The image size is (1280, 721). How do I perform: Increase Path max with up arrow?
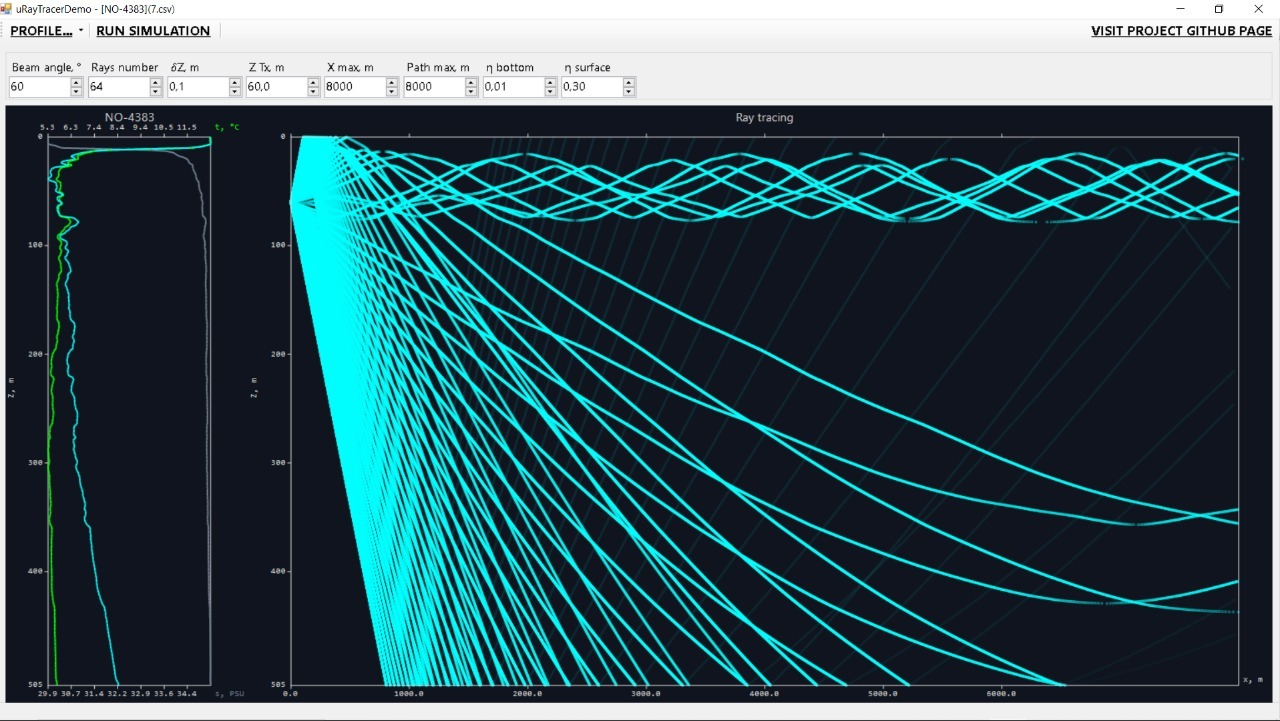point(472,83)
